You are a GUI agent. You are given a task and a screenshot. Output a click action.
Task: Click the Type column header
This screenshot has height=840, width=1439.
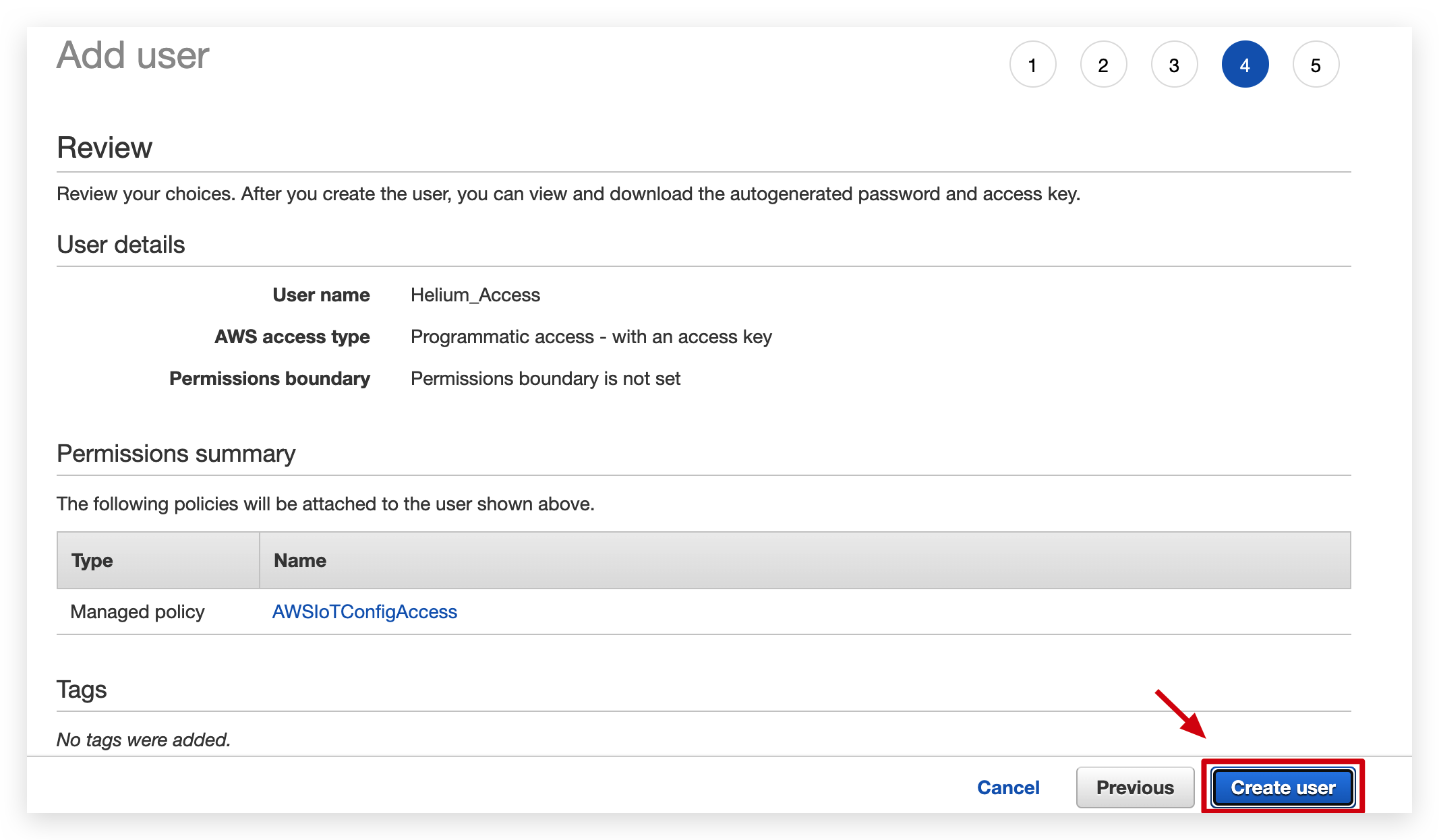(158, 560)
